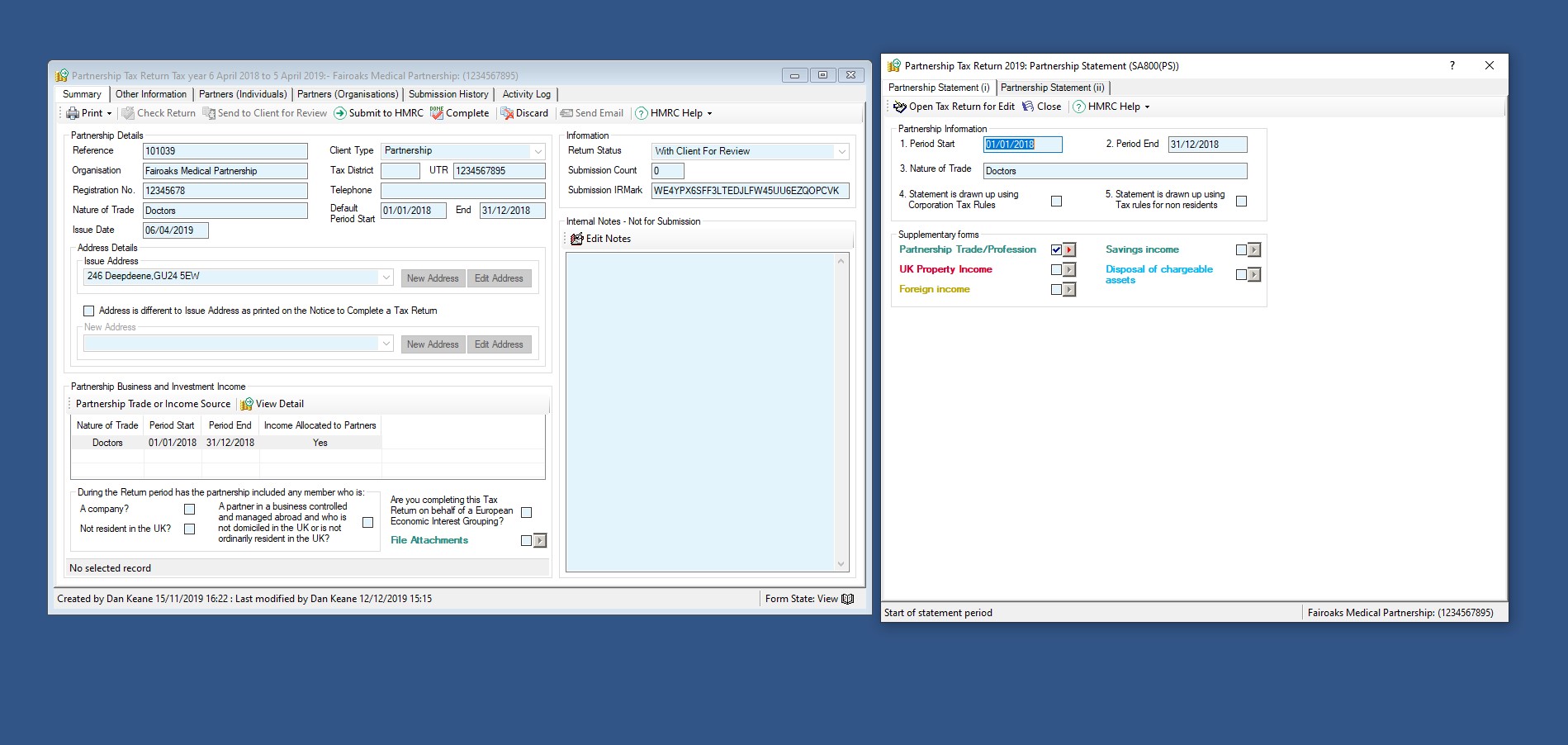This screenshot has width=1568, height=745.
Task: Click Discard toolbar button
Action: tap(524, 113)
